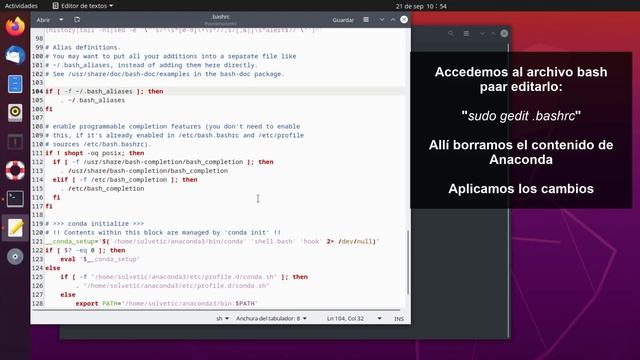Open the disc drive dock icon
Viewport: 640px width, 360px height.
(15, 256)
